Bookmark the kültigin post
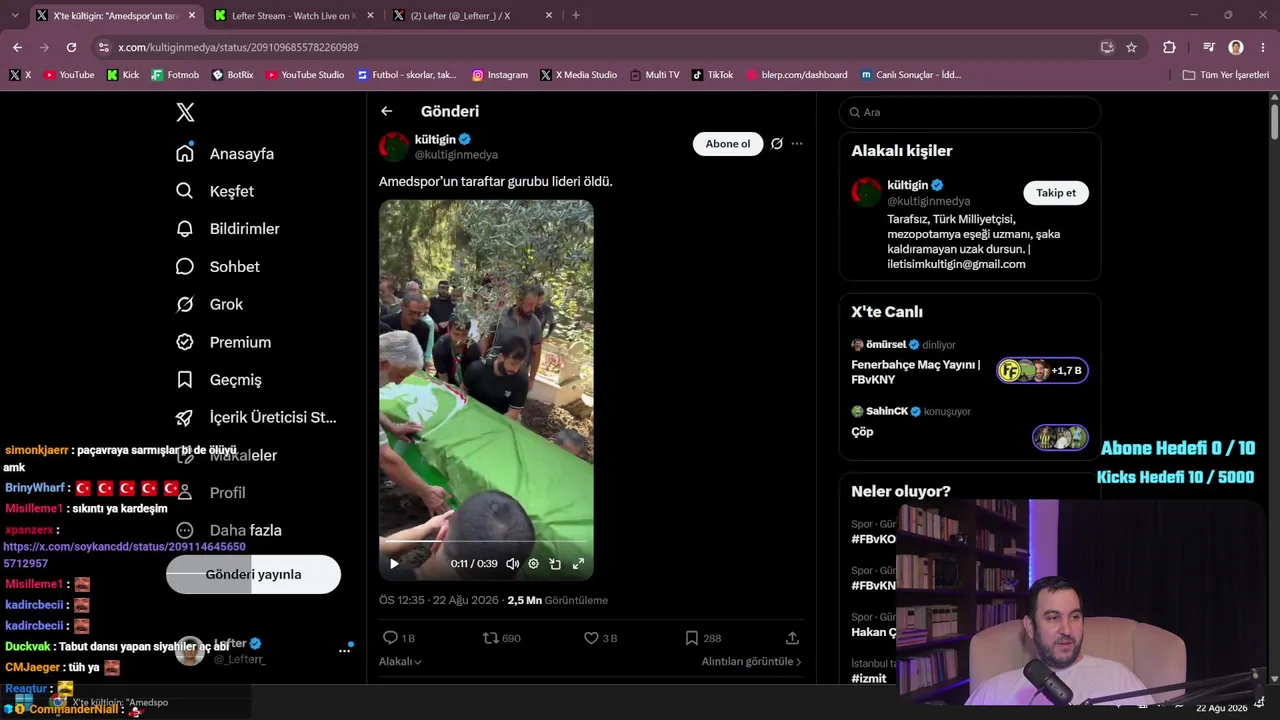This screenshot has height=720, width=1280. 692,638
